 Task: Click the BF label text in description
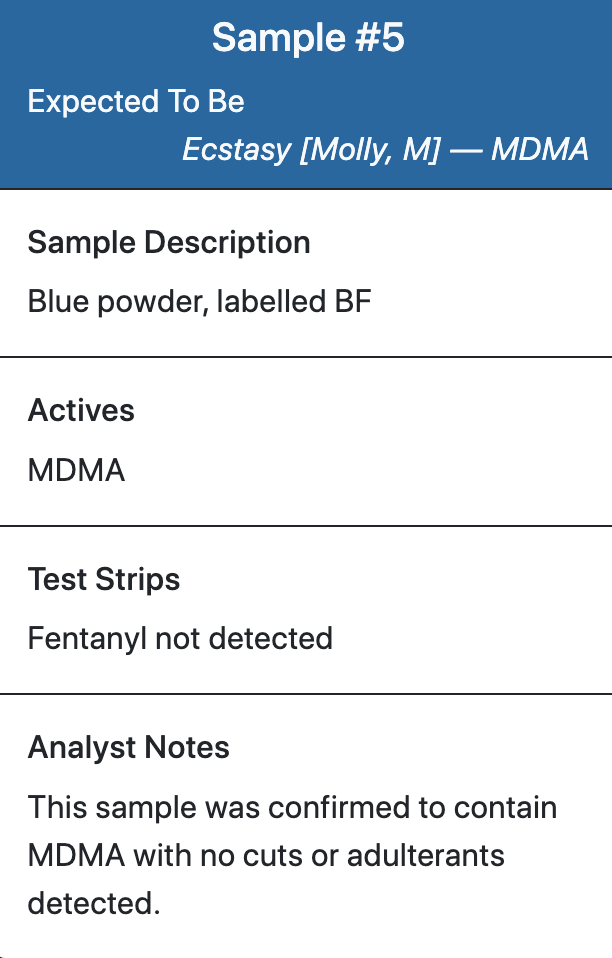[x=353, y=301]
